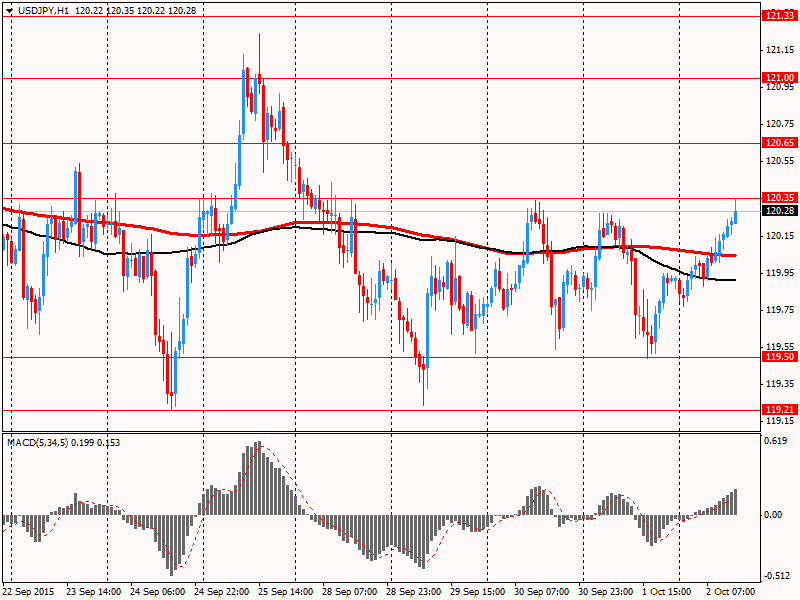This screenshot has height=600, width=800.
Task: Select the 120.65 red price level label
Action: [780, 142]
